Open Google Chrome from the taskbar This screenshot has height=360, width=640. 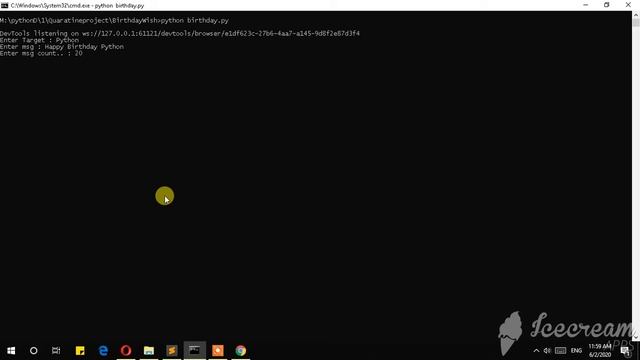tap(240, 350)
